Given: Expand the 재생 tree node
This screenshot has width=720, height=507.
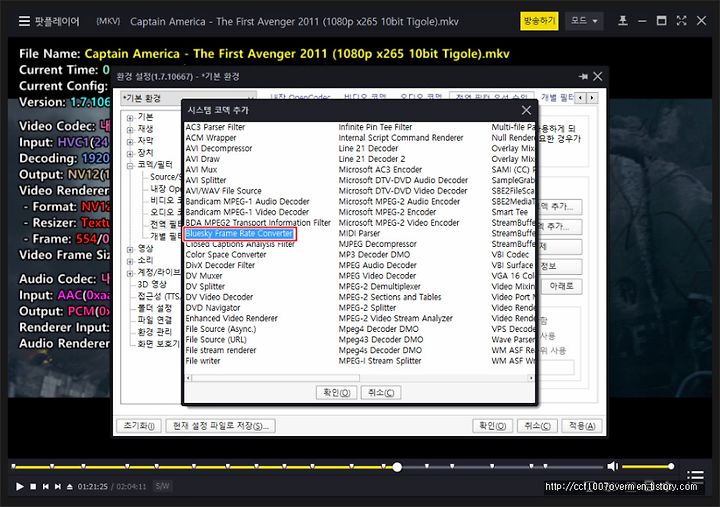Looking at the screenshot, I should (x=130, y=130).
